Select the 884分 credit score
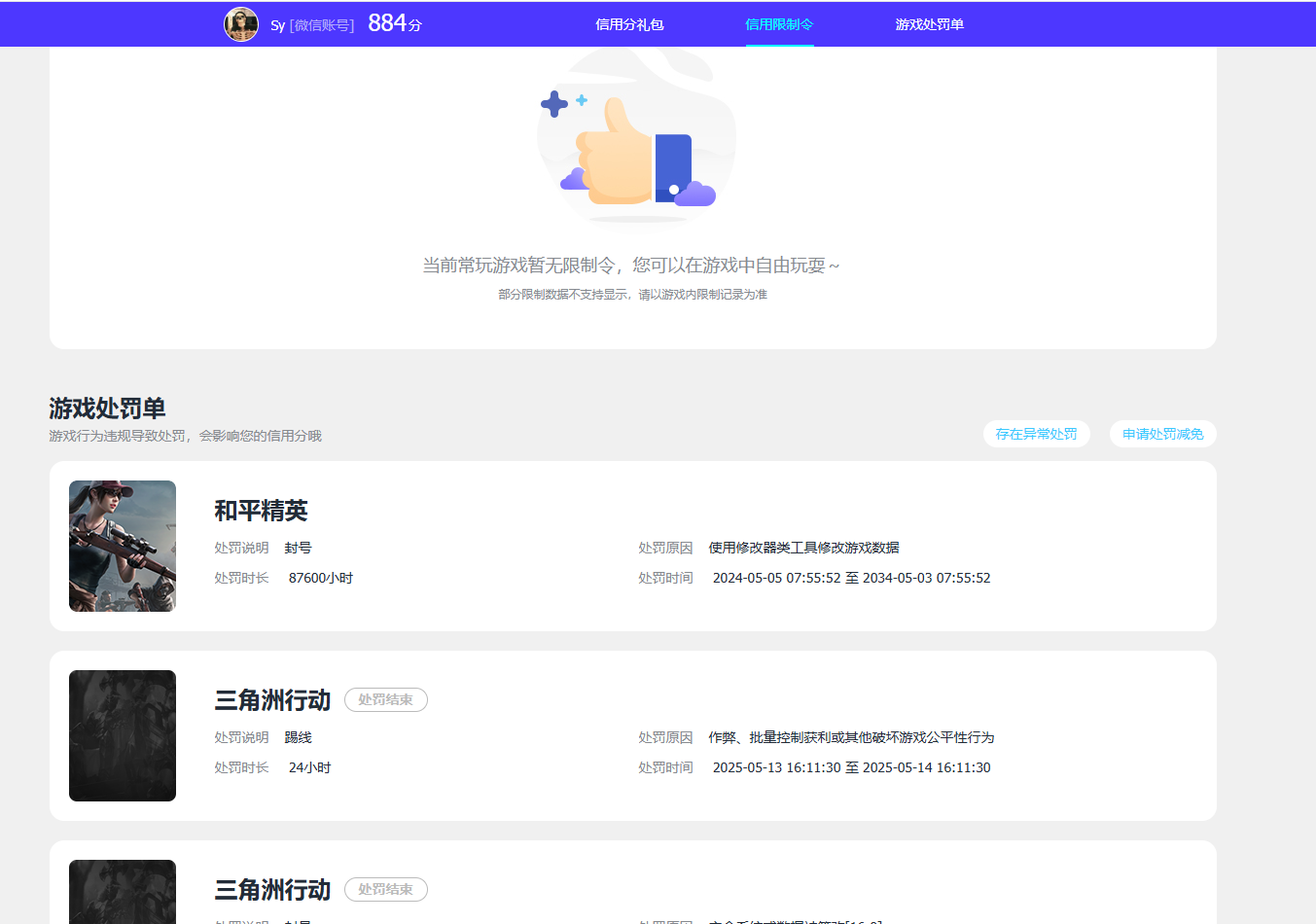The height and width of the screenshot is (924, 1316). (x=395, y=23)
